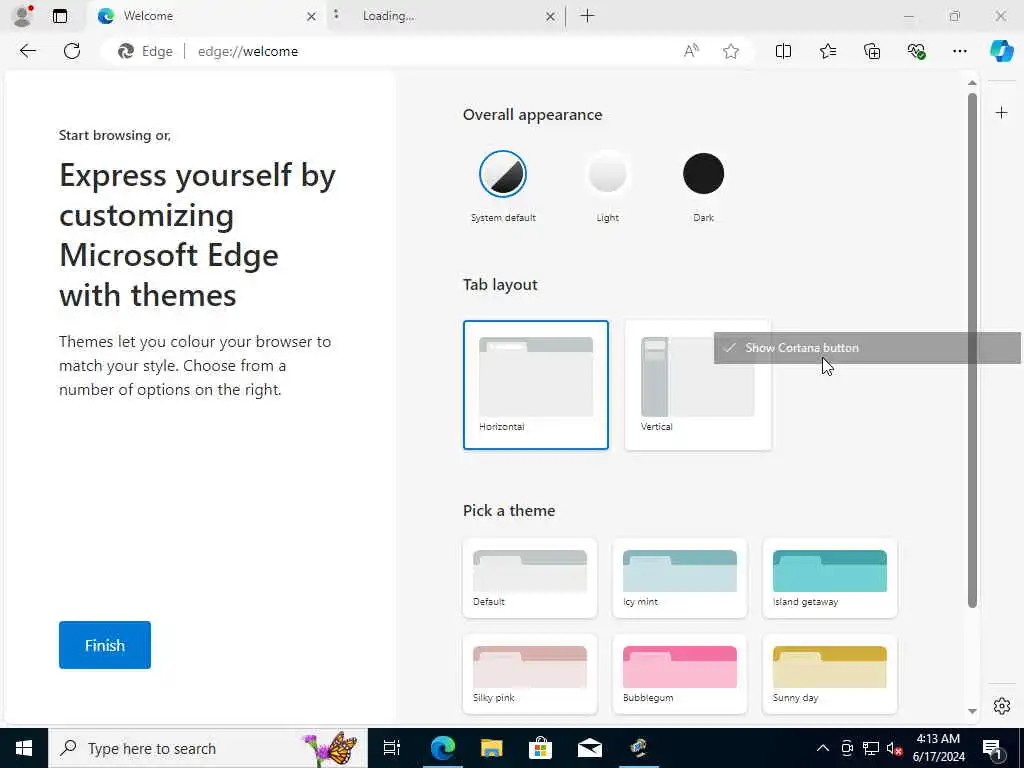This screenshot has width=1024, height=768.
Task: Open Microsoft Edge from the taskbar
Action: pos(442,748)
